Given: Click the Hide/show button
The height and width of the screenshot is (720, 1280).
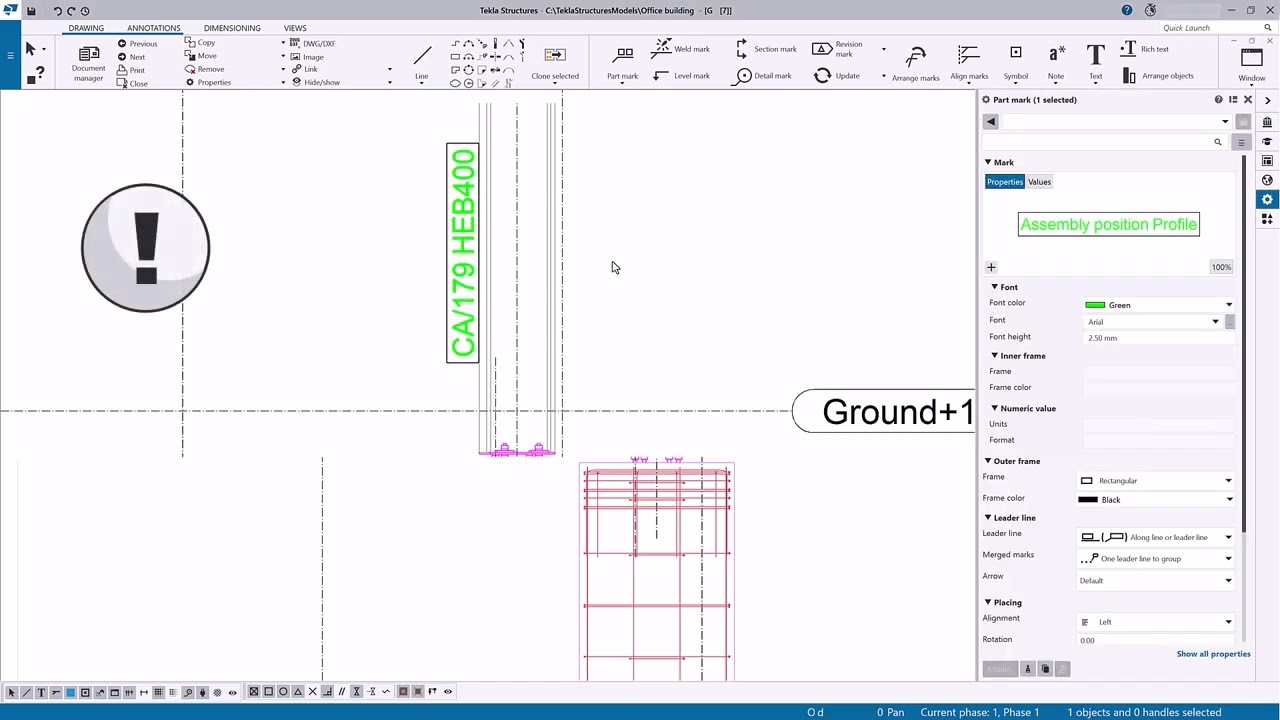Looking at the screenshot, I should click(315, 82).
